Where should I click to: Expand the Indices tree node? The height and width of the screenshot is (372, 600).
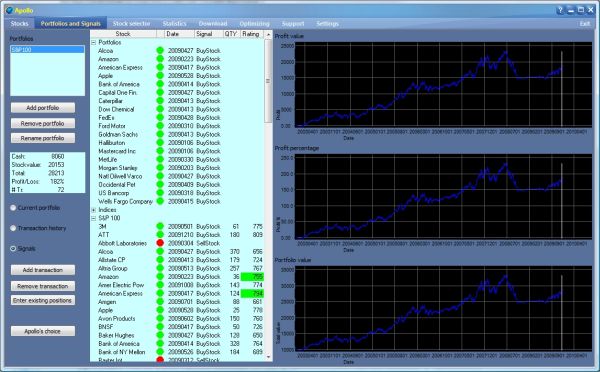pyautogui.click(x=93, y=210)
